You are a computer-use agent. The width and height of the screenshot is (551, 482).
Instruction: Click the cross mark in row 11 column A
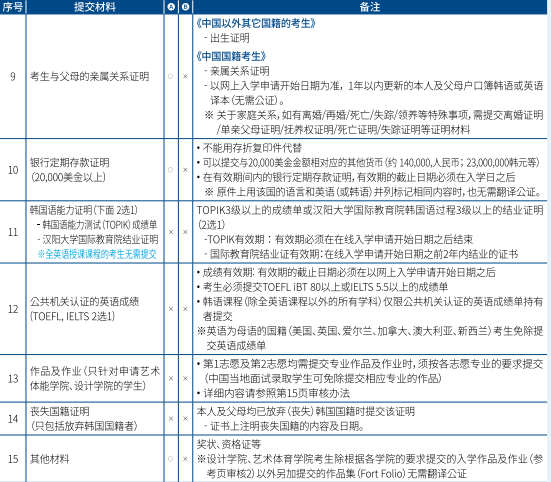171,232
